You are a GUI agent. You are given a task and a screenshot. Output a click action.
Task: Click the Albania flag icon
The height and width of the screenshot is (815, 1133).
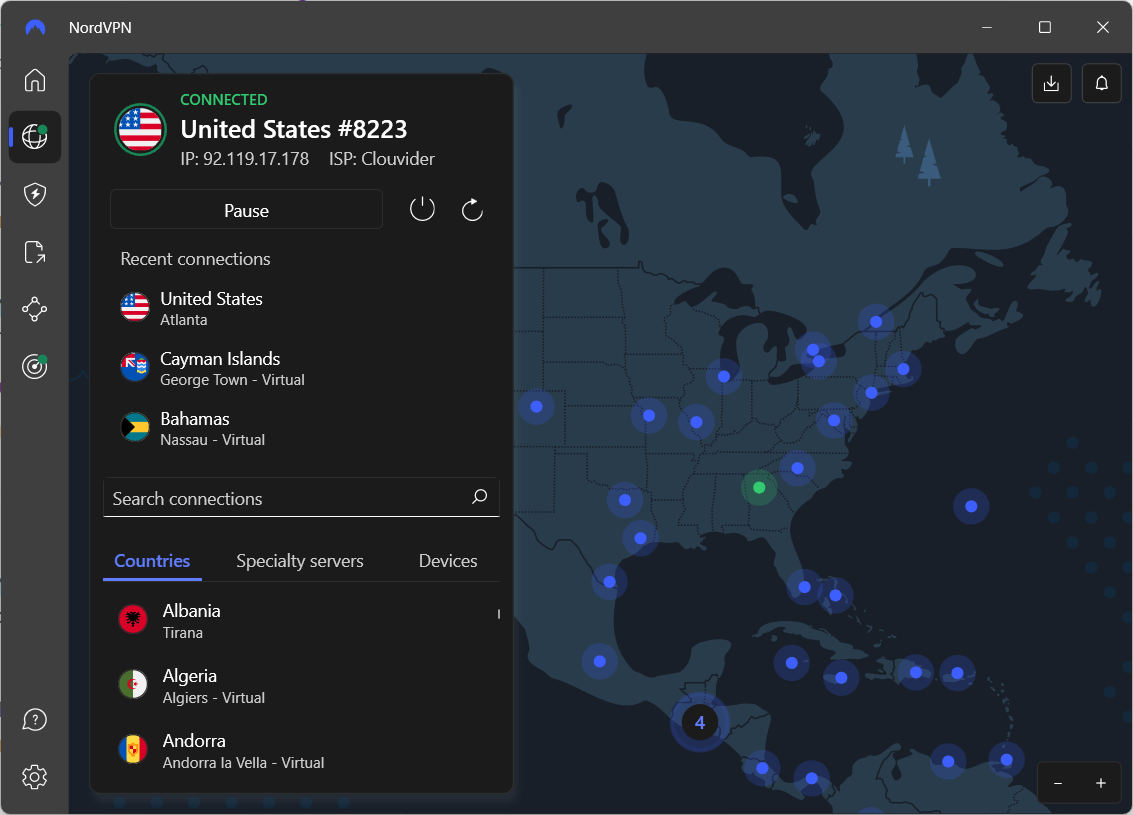[133, 619]
